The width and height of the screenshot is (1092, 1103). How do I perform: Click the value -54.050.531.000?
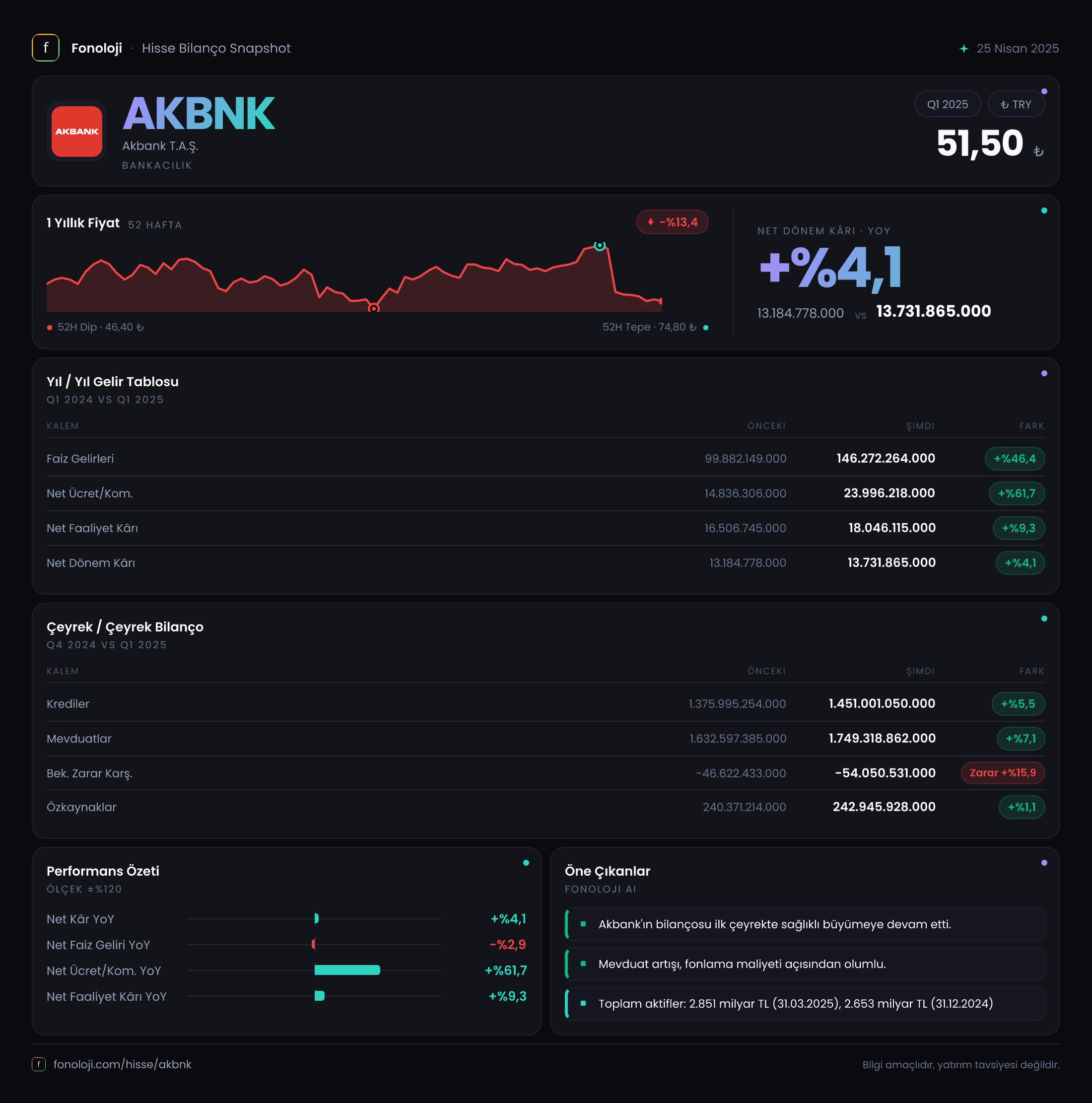pos(886,773)
